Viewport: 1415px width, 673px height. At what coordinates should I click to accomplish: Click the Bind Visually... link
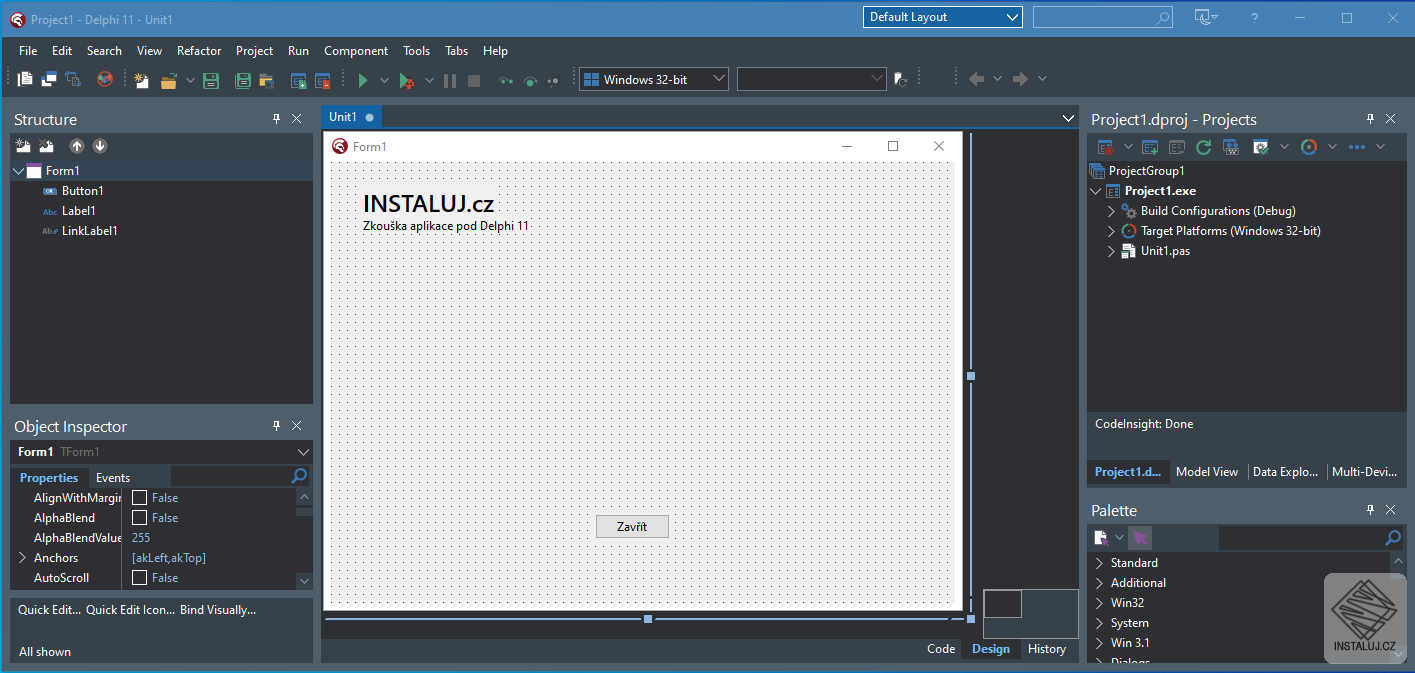[x=218, y=609]
